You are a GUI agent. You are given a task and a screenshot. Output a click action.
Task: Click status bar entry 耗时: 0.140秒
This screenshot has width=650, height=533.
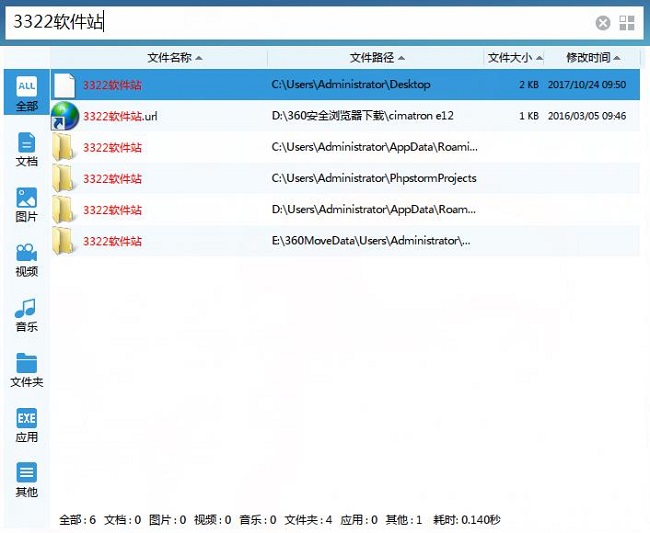[x=467, y=520]
